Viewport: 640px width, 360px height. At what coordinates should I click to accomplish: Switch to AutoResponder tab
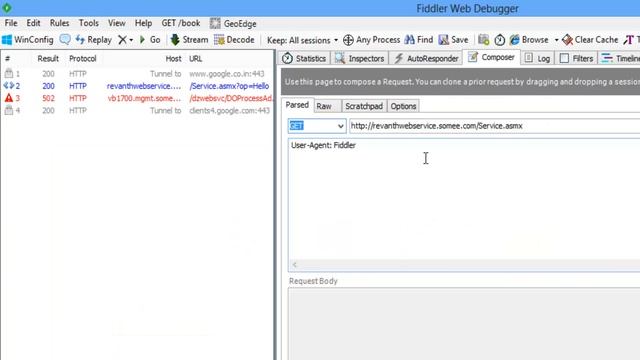click(x=426, y=58)
